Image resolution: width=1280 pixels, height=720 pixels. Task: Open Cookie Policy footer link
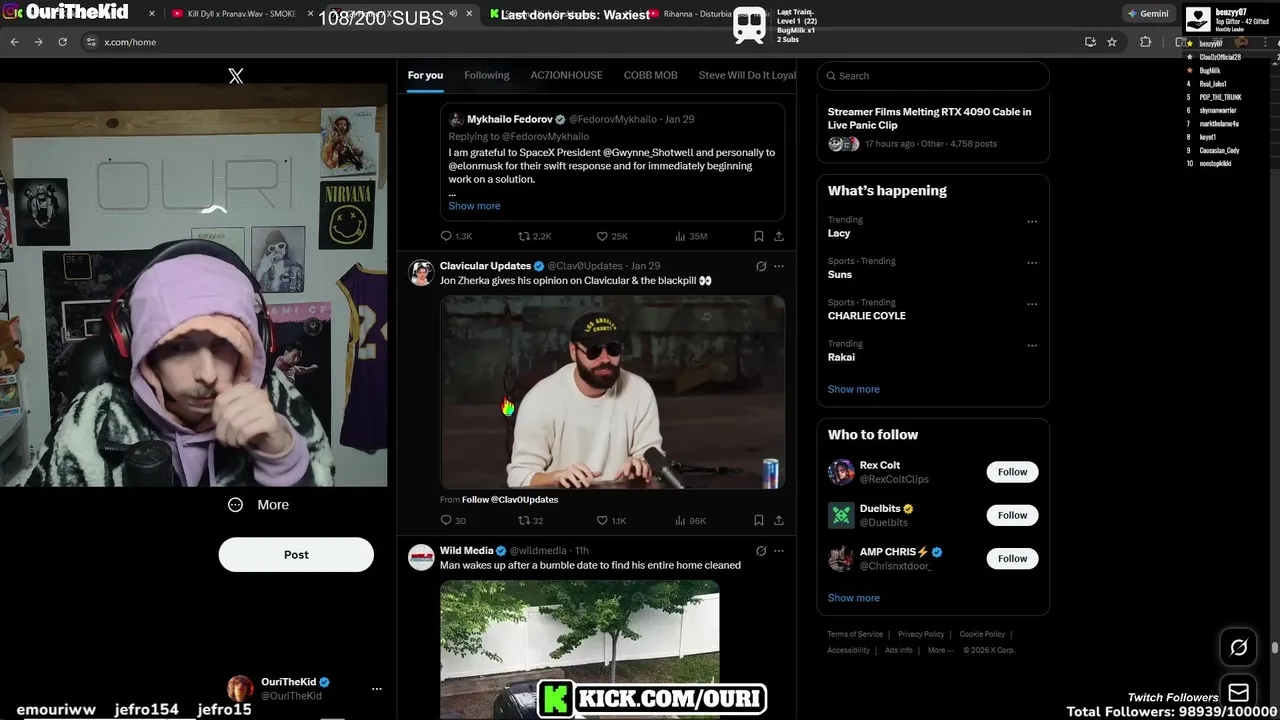[982, 634]
